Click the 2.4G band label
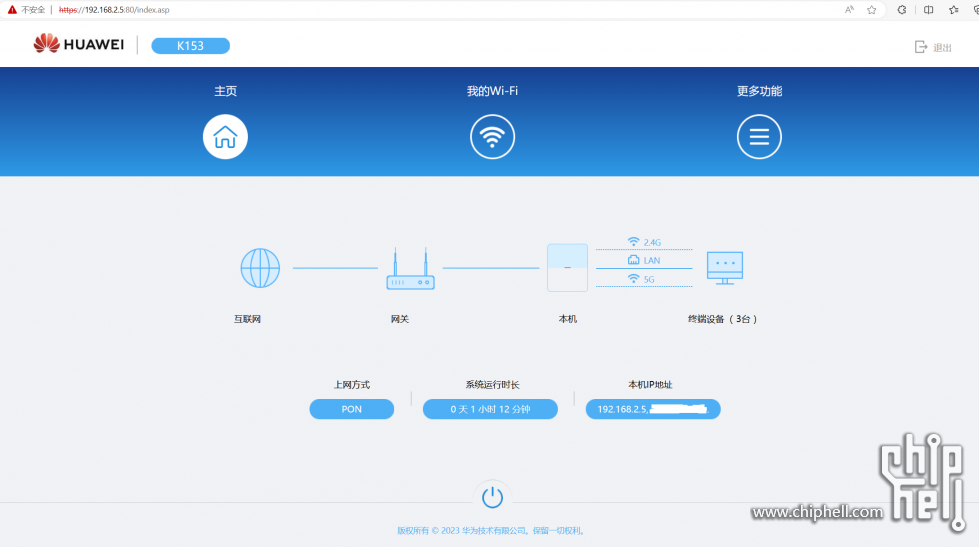 (x=652, y=242)
